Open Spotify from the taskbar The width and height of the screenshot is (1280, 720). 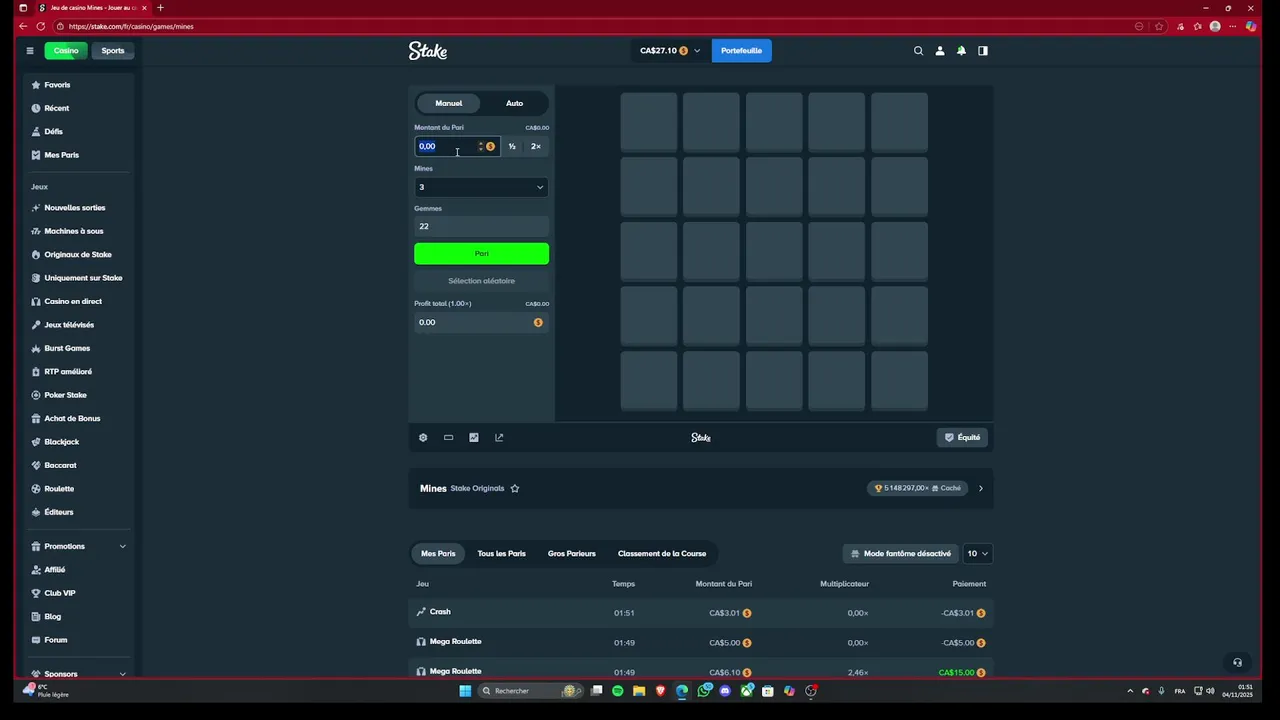[618, 691]
